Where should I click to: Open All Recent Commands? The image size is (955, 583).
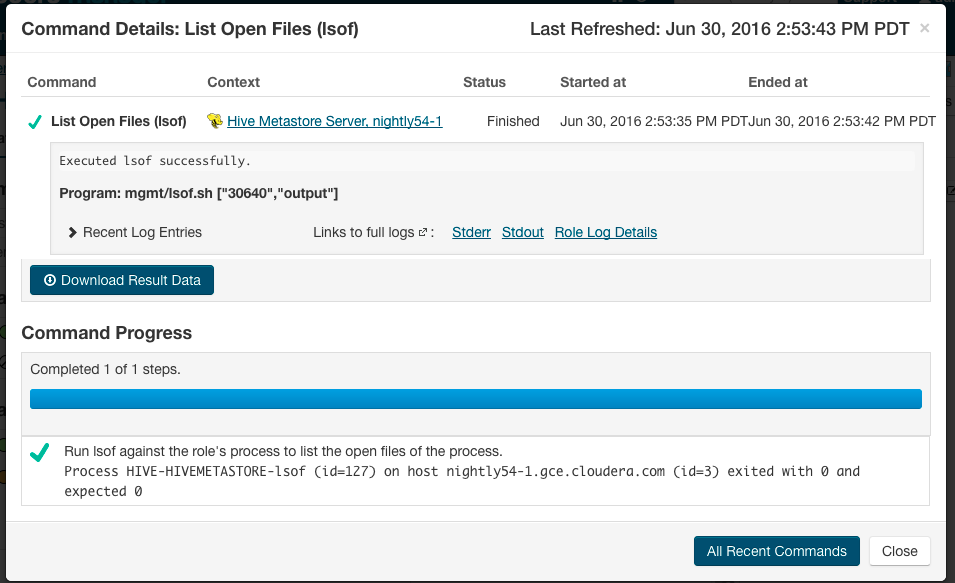[x=776, y=551]
